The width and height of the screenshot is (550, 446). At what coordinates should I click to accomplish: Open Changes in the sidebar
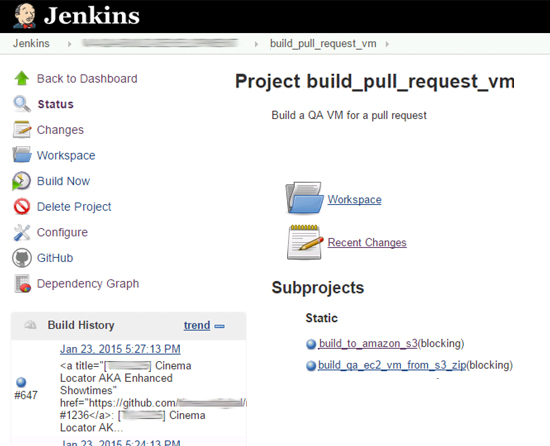click(x=60, y=130)
